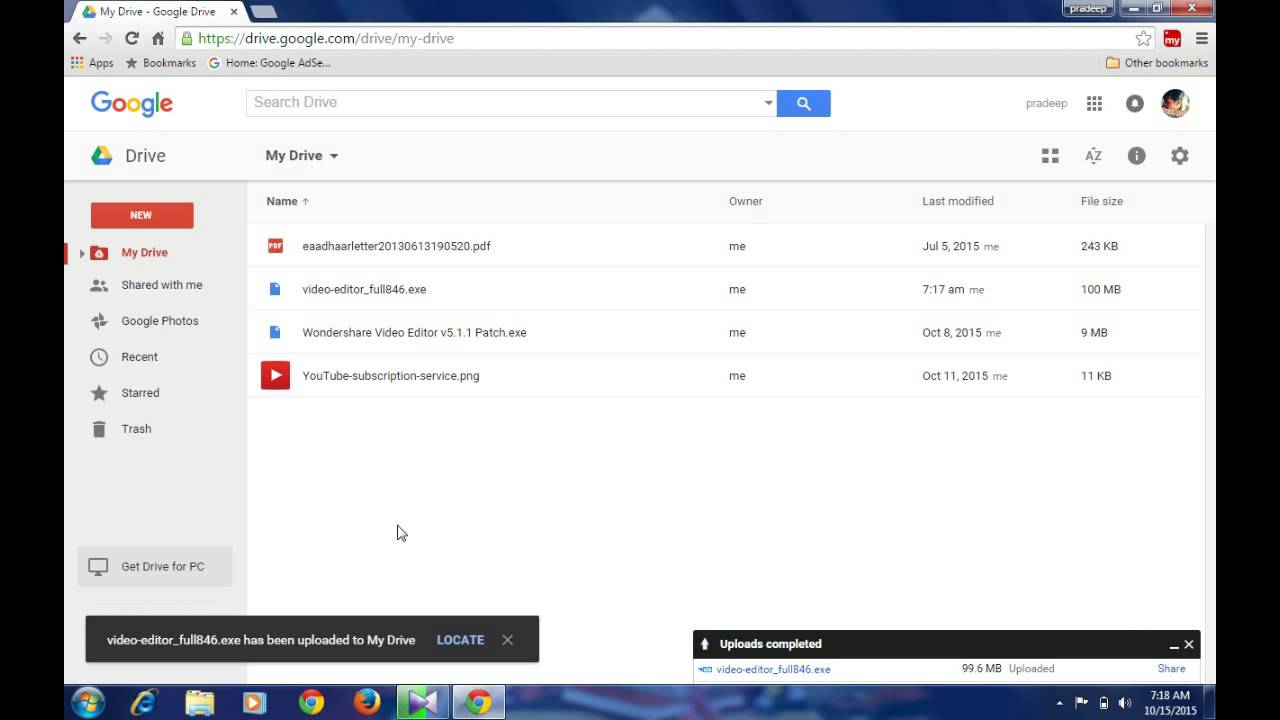Launch Internet Explorer from the taskbar

pyautogui.click(x=144, y=702)
